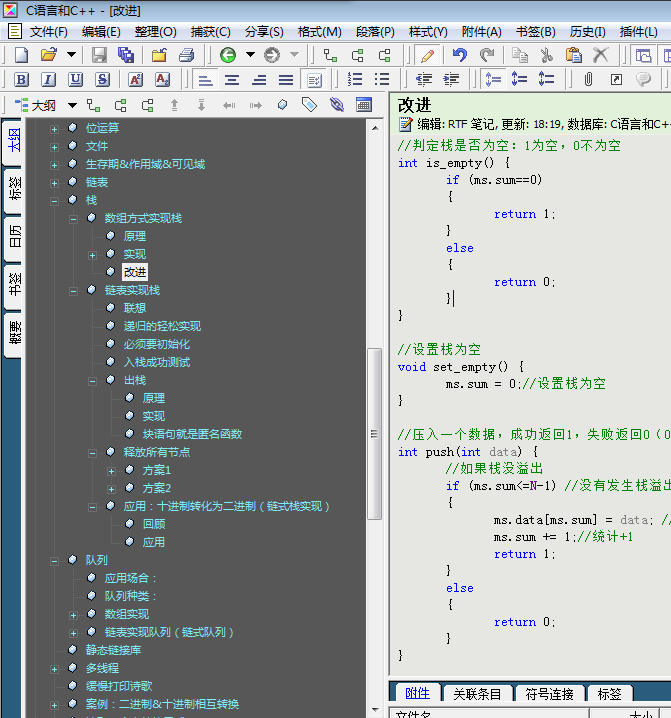This screenshot has width=671, height=718.
Task: Open the dropdown arrow next to open folder
Action: 71,55
